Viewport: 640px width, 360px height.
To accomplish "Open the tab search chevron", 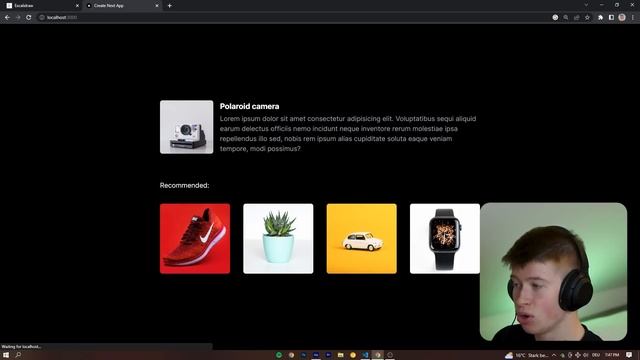I will (x=586, y=5).
